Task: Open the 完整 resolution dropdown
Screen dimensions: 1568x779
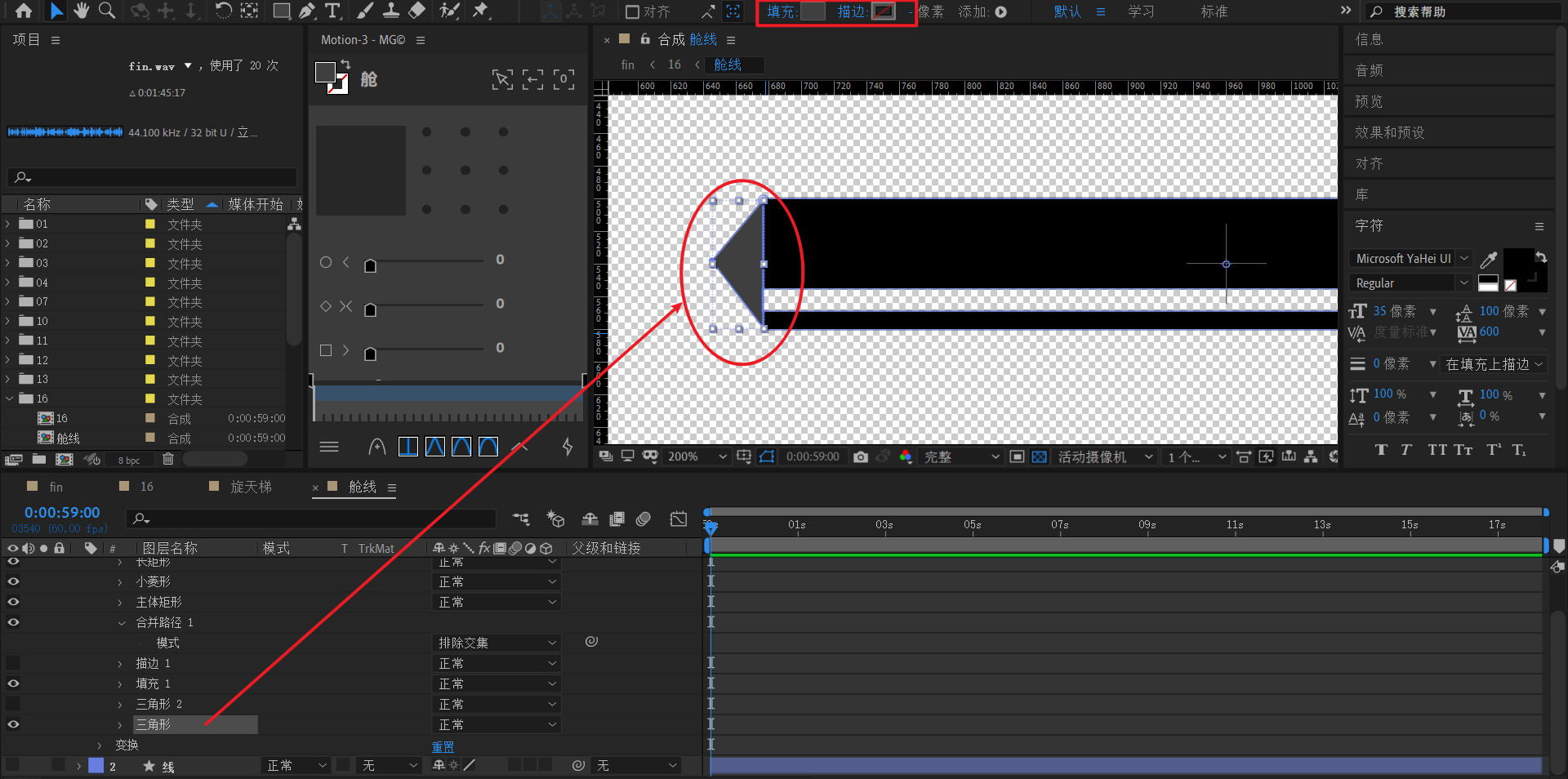Action: tap(961, 456)
